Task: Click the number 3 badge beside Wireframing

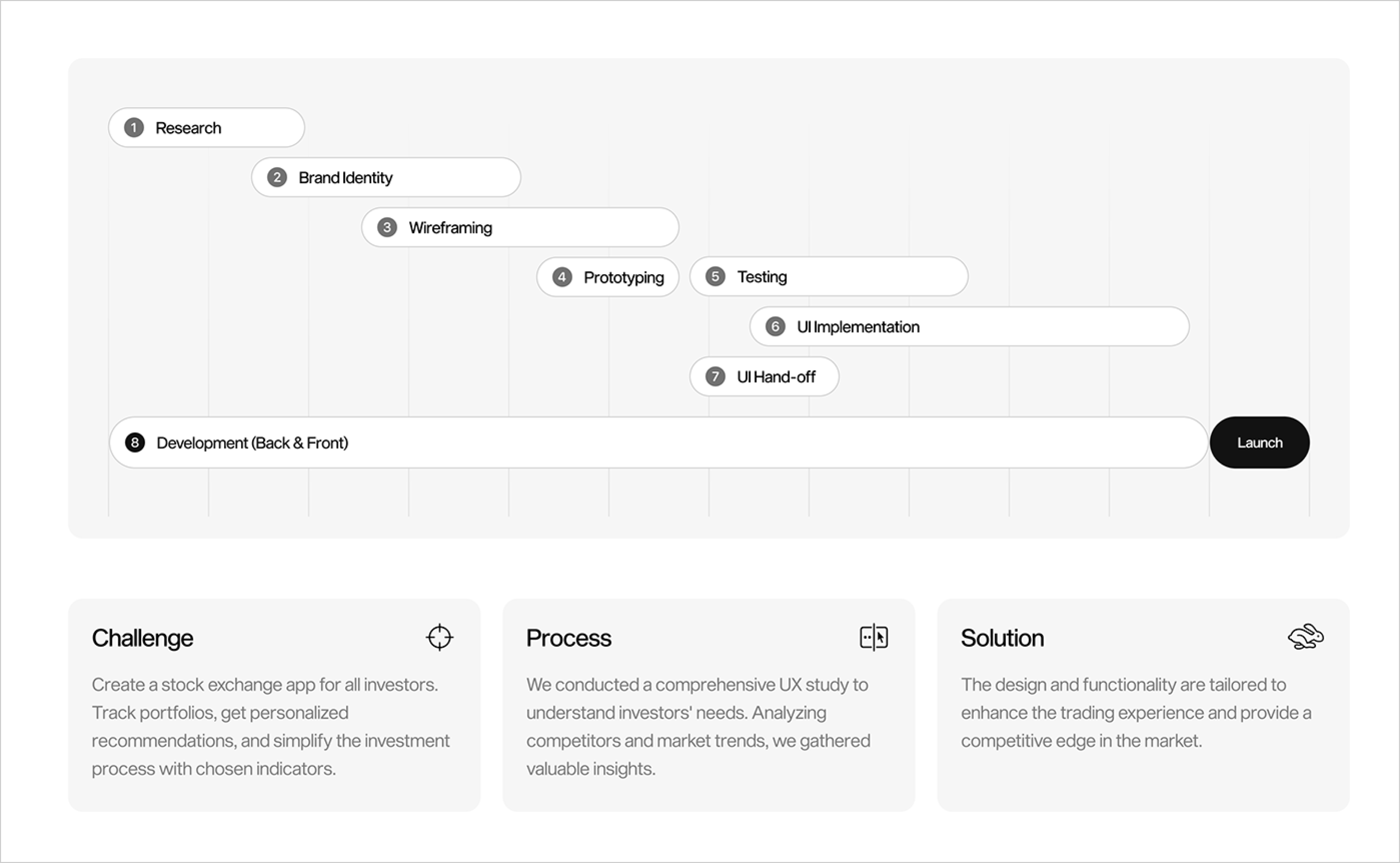Action: (x=387, y=227)
